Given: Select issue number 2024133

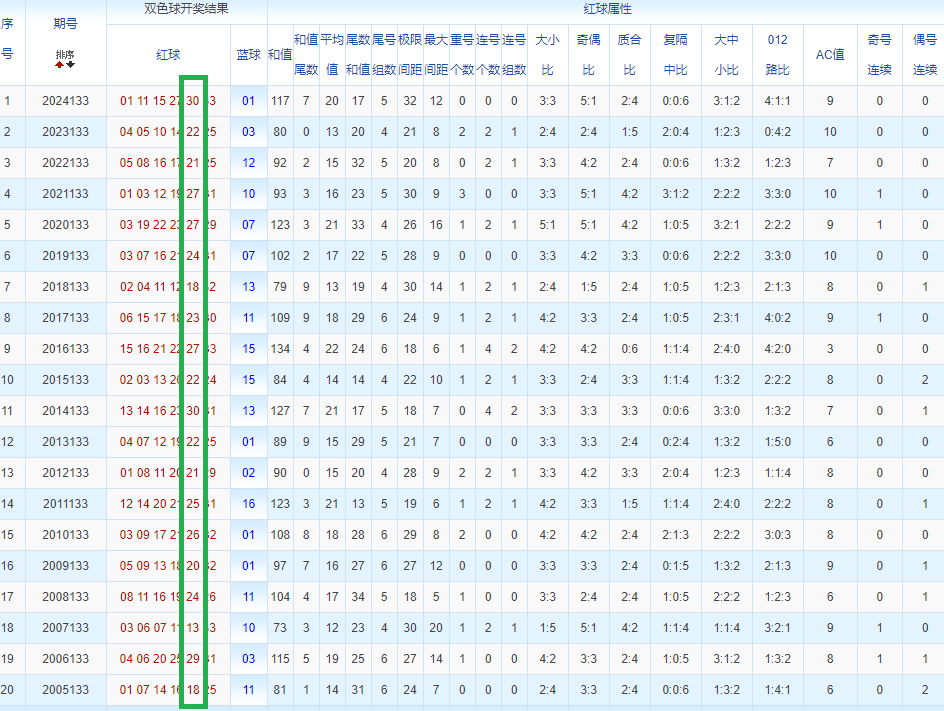Looking at the screenshot, I should click(x=65, y=101).
